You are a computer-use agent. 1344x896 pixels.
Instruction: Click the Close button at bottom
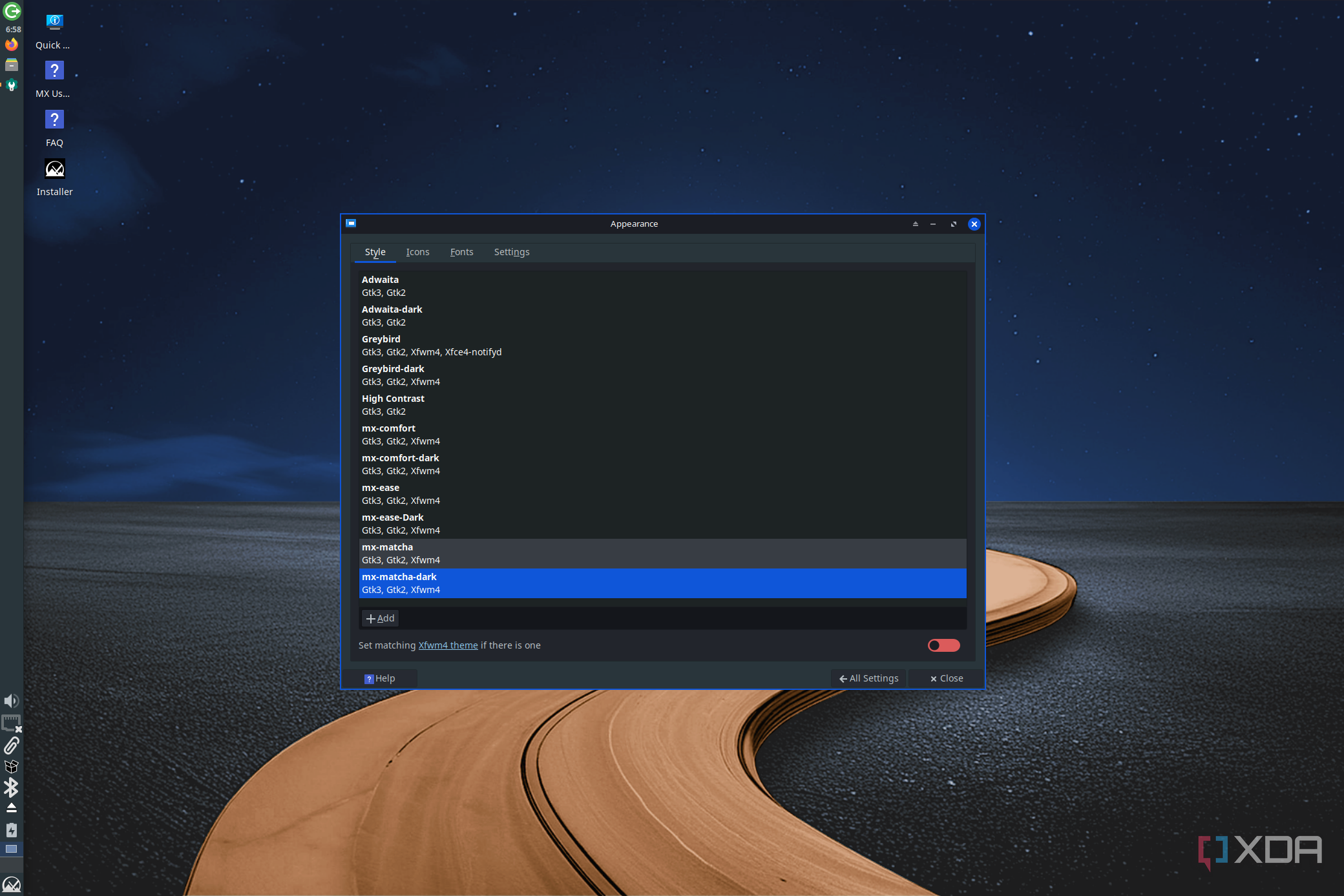tap(946, 678)
